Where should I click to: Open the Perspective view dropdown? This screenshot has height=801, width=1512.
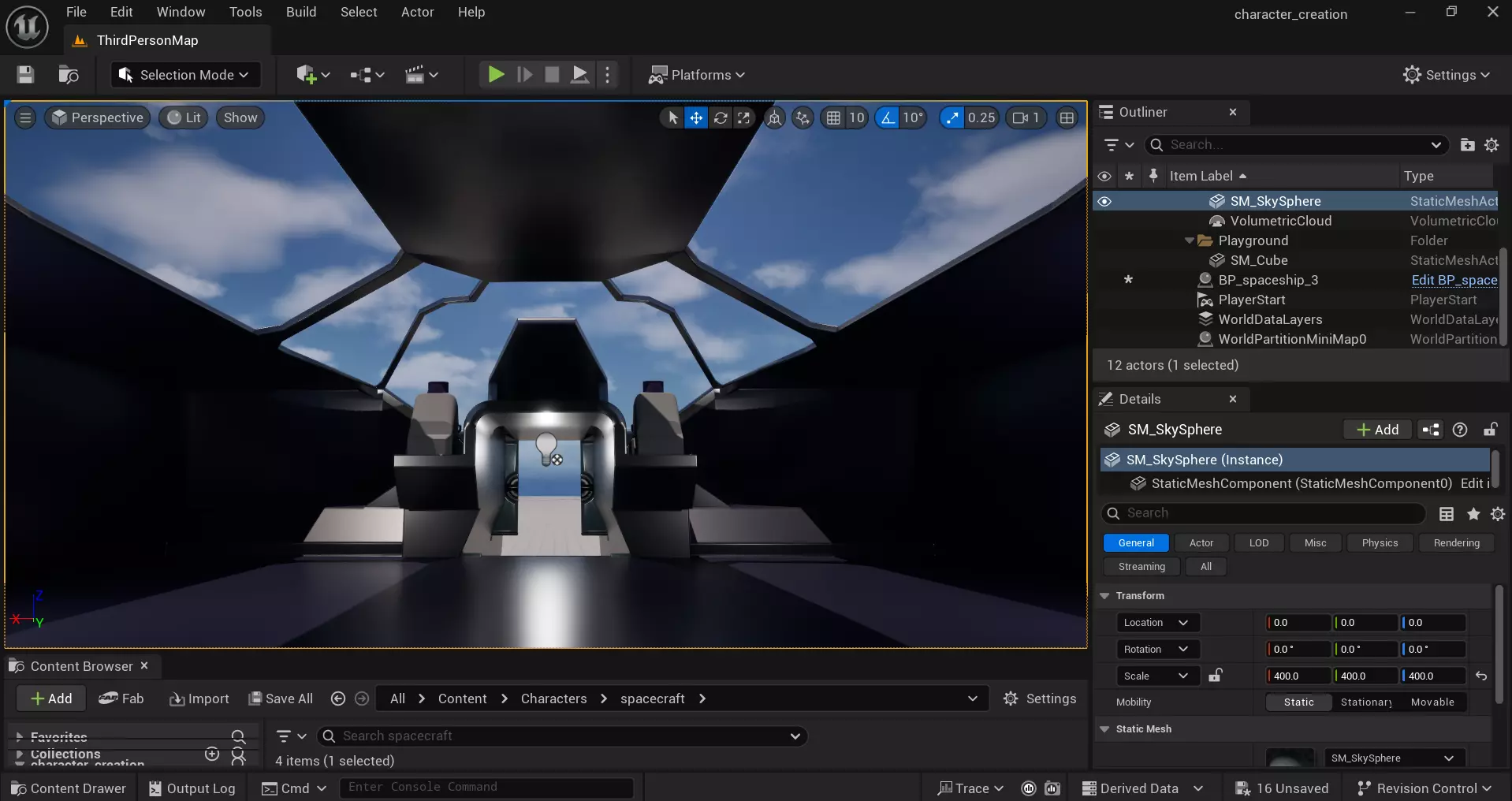tap(97, 117)
